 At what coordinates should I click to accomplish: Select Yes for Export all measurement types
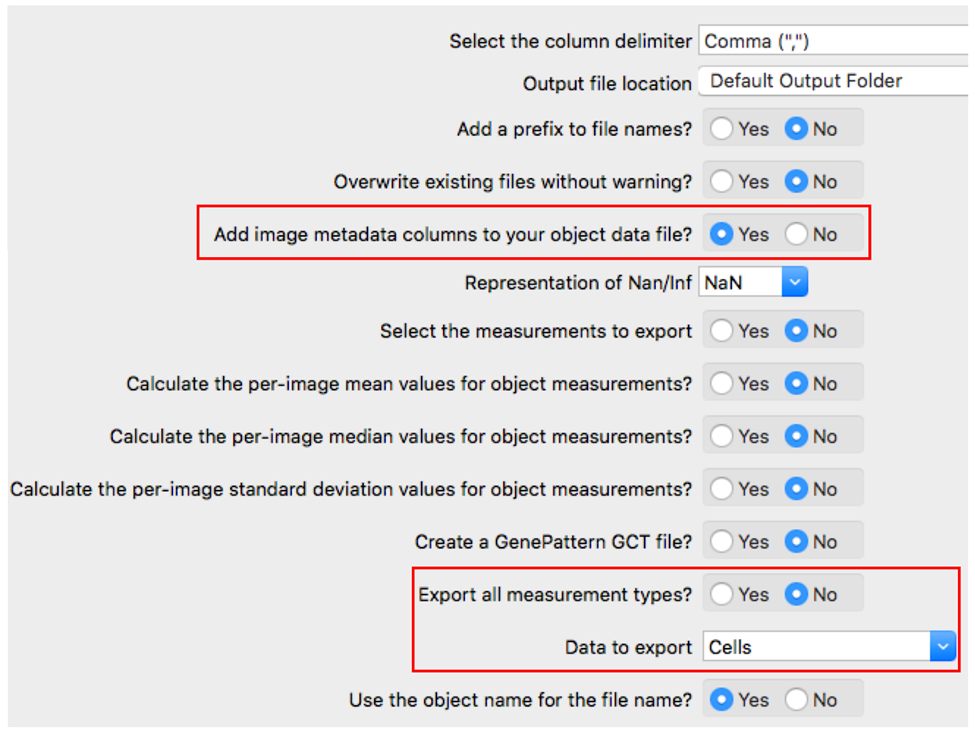722,594
